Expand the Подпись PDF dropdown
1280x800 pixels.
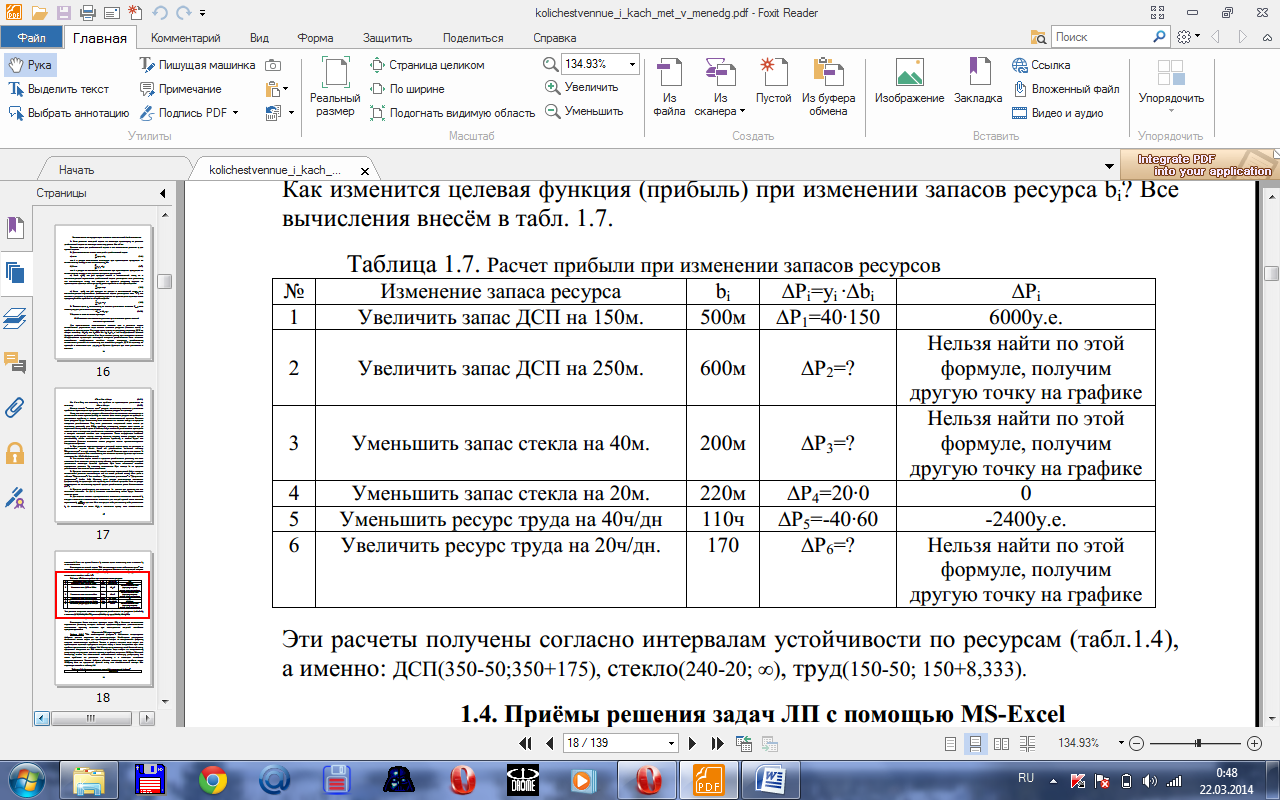[236, 113]
